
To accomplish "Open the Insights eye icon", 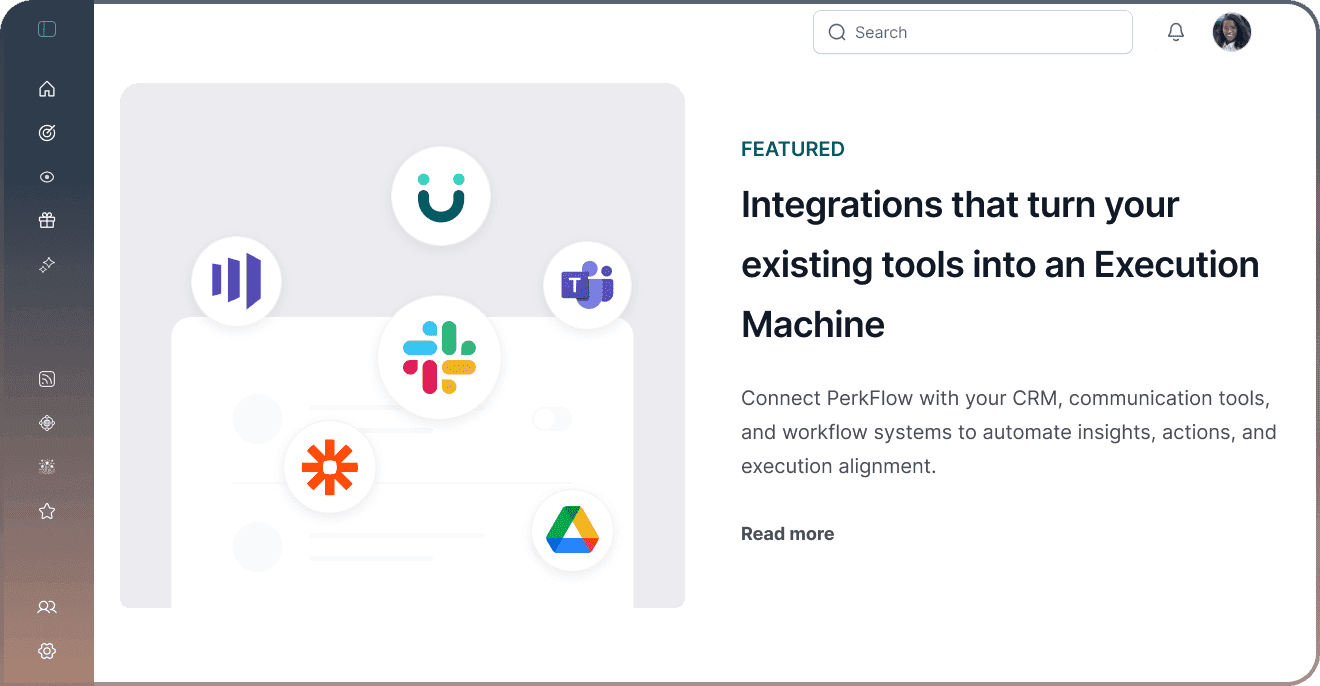I will tap(46, 177).
